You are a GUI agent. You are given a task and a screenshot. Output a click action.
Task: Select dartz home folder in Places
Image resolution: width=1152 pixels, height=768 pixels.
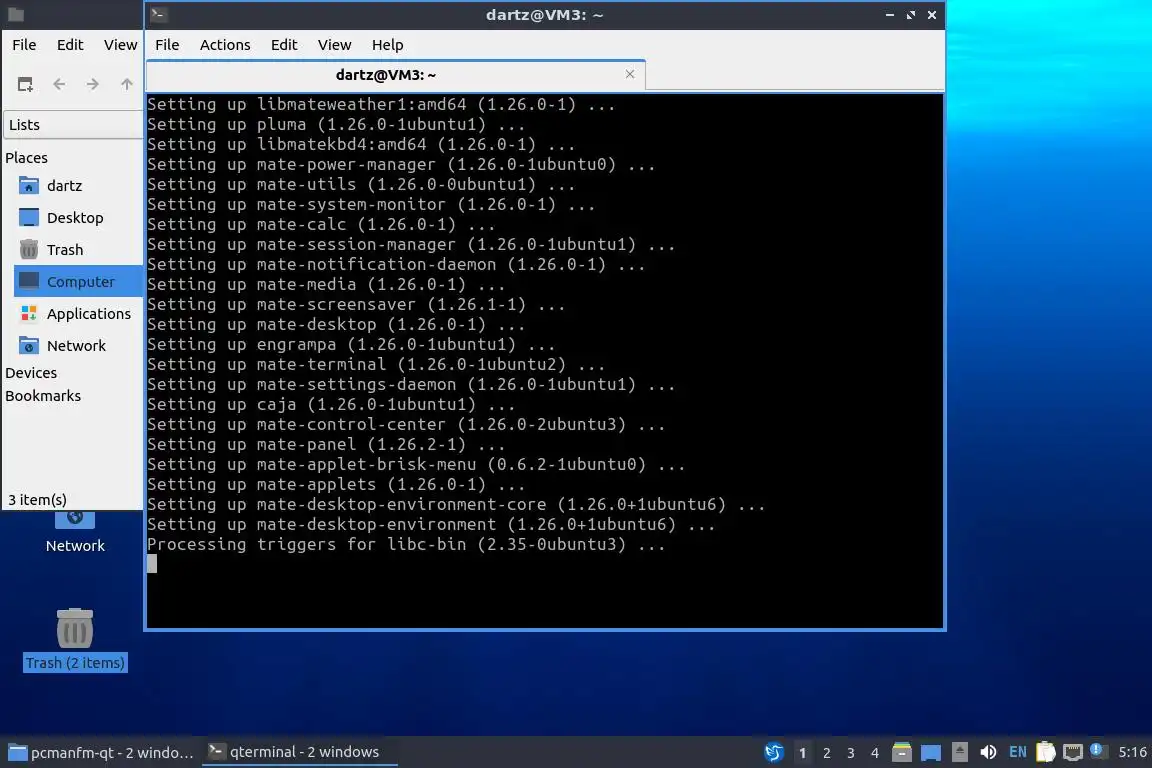(x=78, y=185)
